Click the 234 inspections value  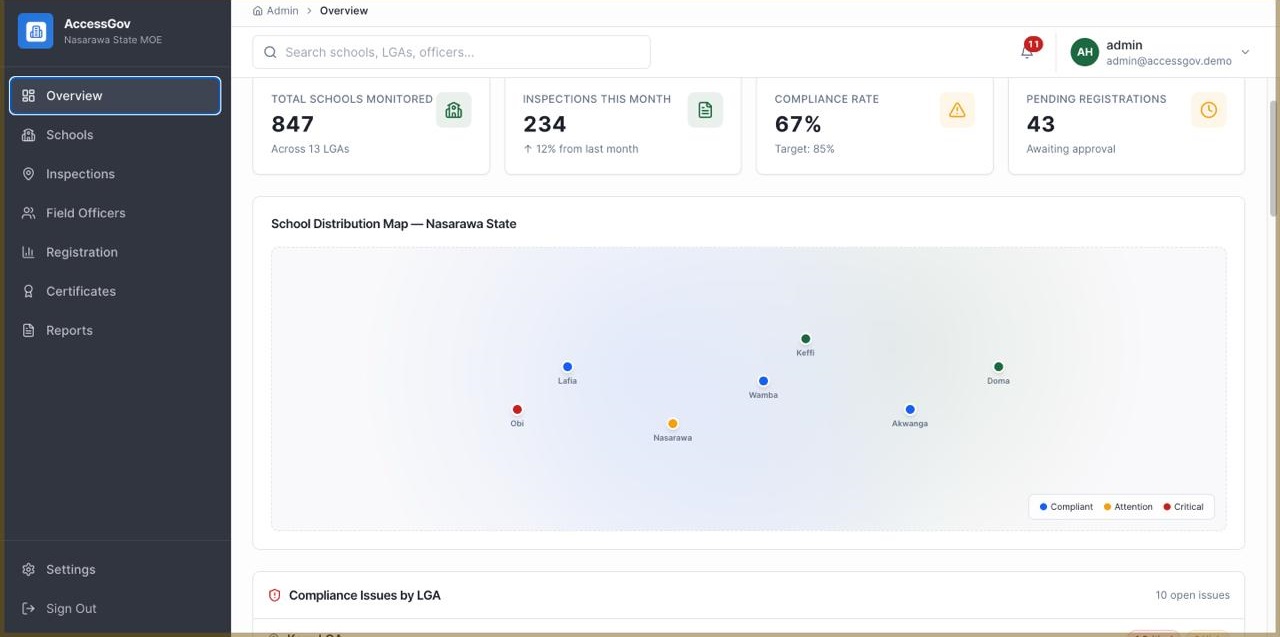[545, 124]
